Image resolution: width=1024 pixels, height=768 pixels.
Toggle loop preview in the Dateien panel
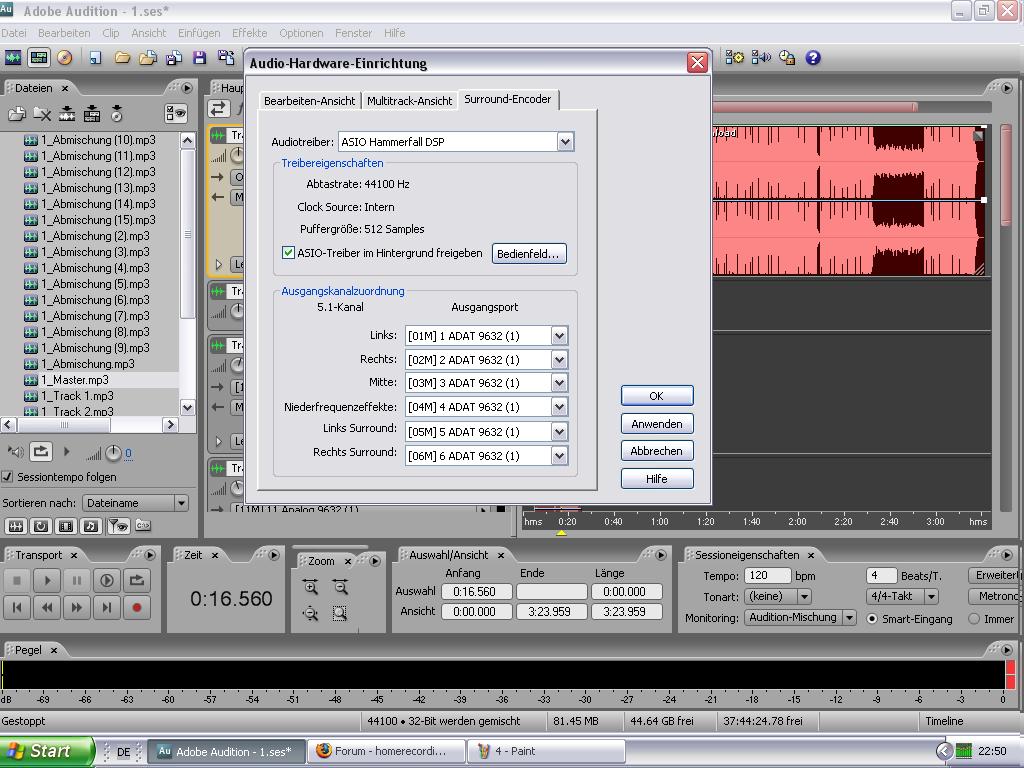(40, 451)
